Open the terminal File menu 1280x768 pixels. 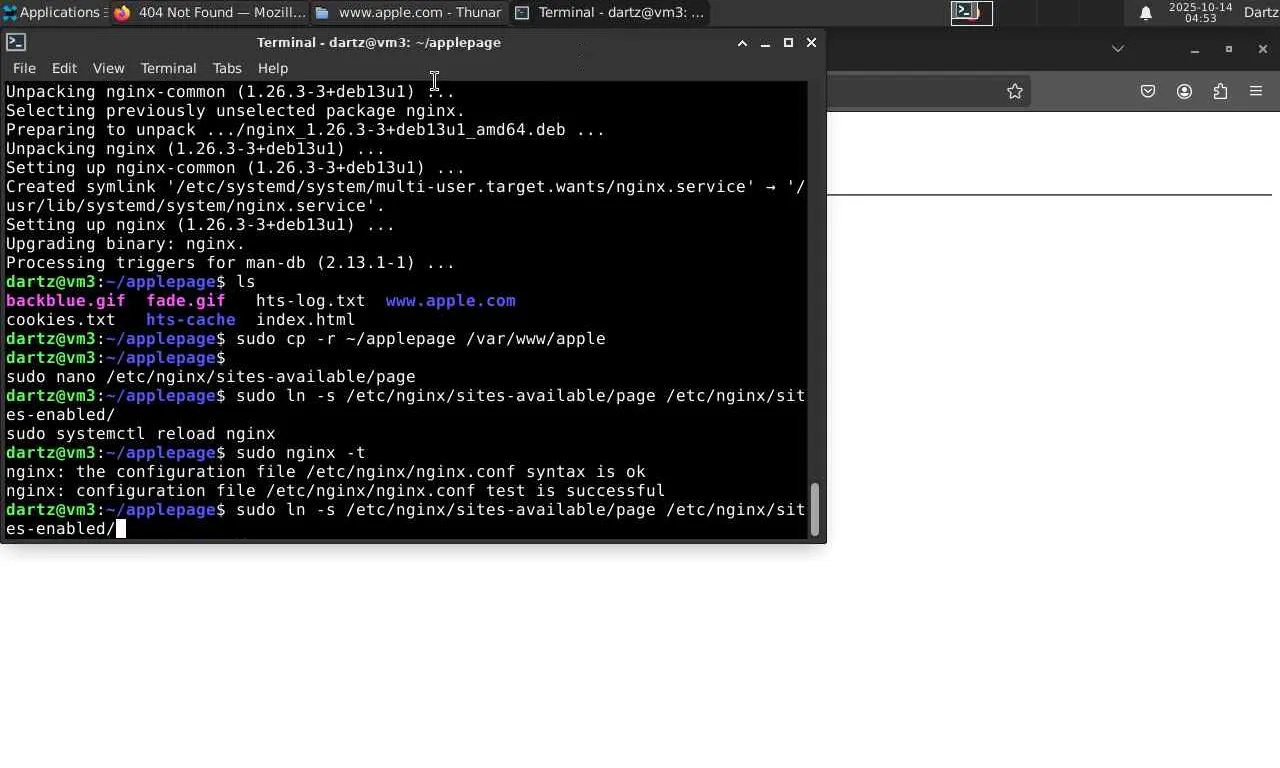(24, 68)
